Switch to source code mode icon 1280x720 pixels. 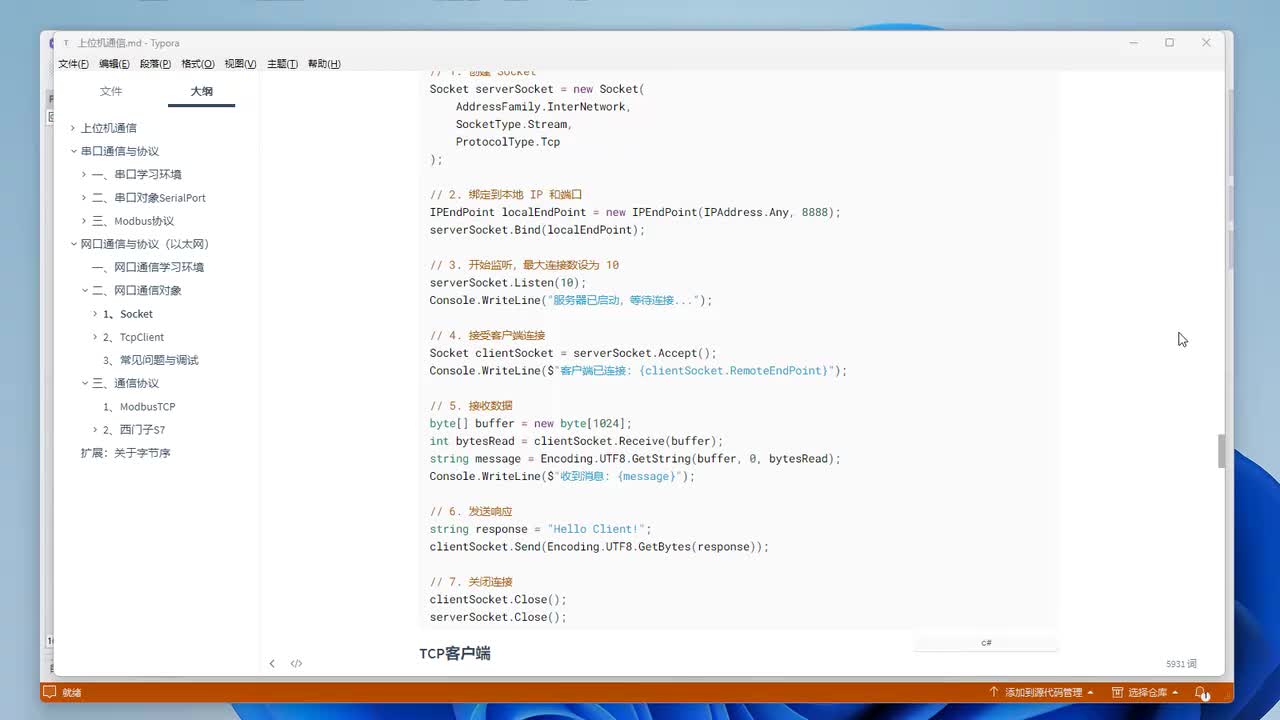point(296,663)
